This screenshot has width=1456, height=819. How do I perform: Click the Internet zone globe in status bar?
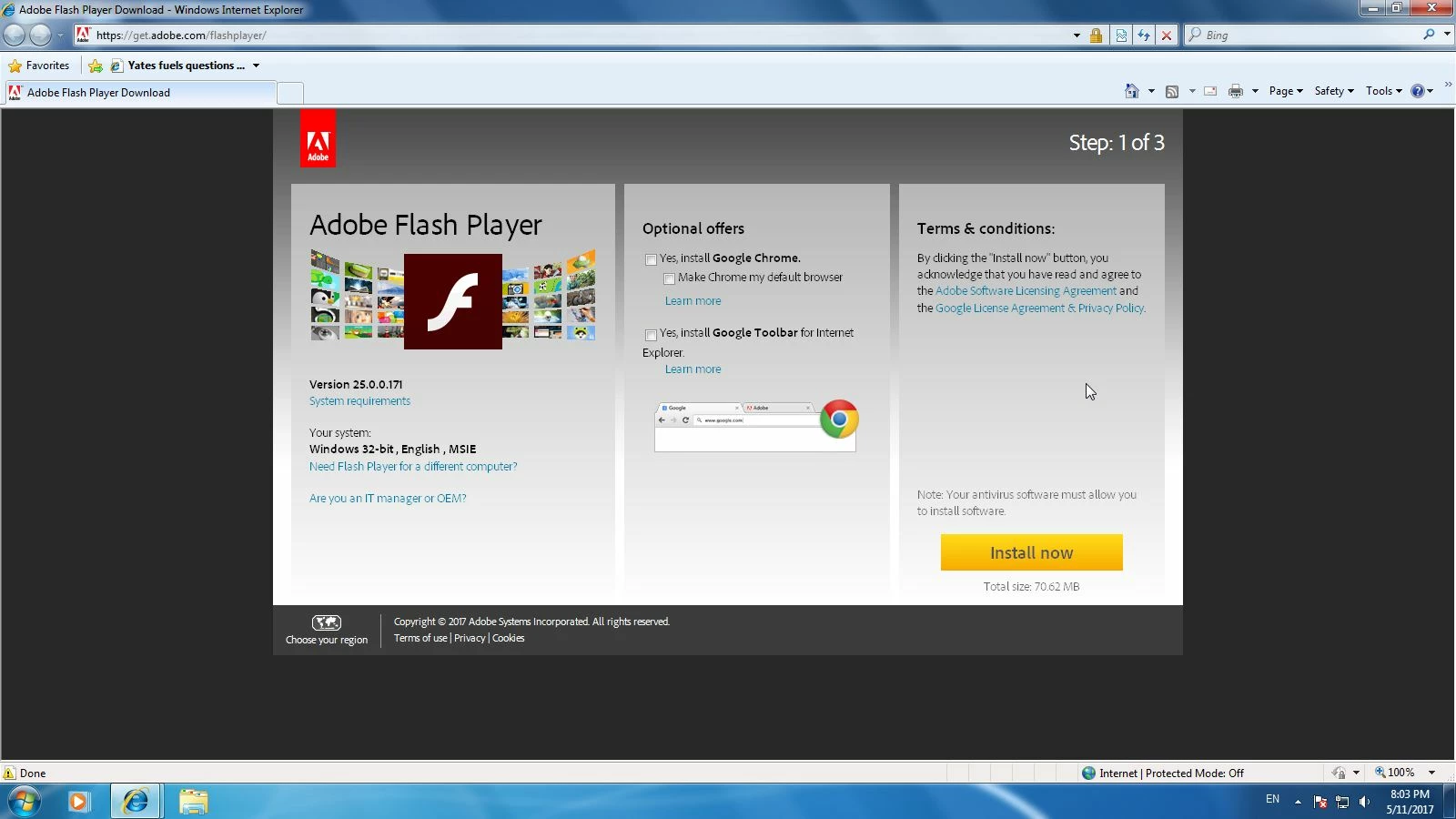click(1088, 773)
